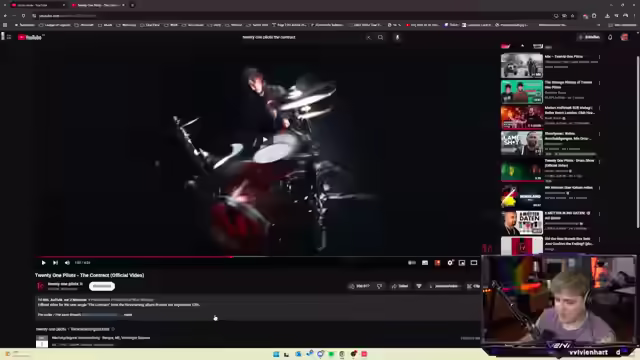
Task: Click the weather widget in taskbar
Action: click(16, 354)
